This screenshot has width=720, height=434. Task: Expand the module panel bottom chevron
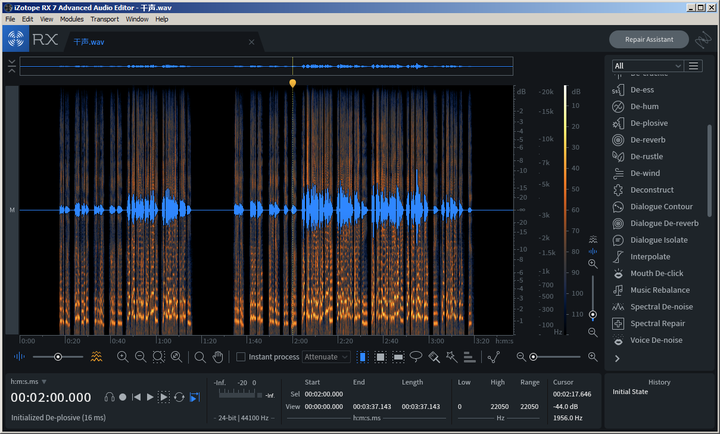click(x=617, y=358)
